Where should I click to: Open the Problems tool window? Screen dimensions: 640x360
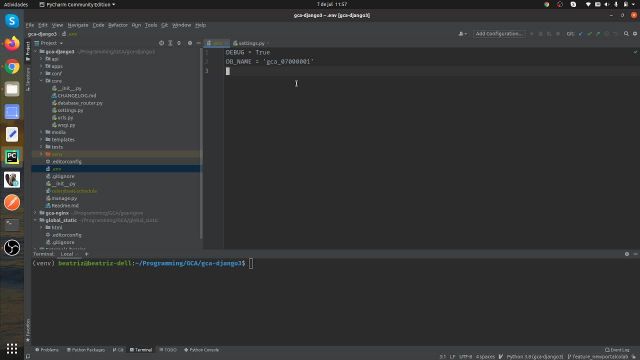pyautogui.click(x=47, y=350)
